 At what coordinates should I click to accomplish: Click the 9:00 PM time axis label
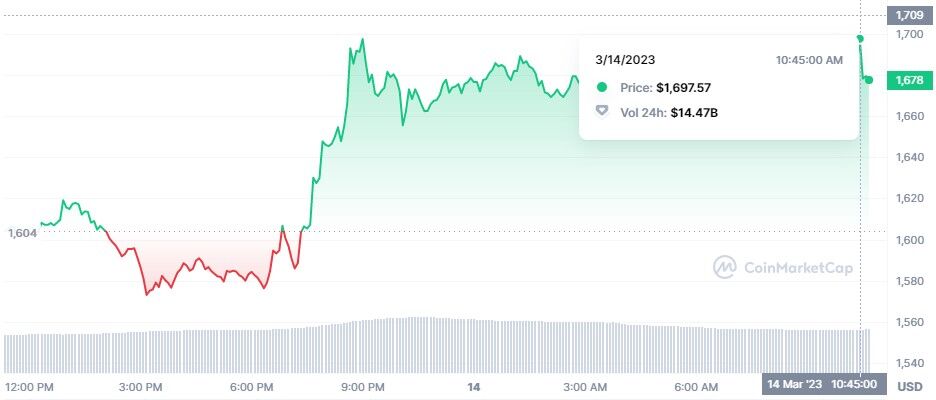point(363,386)
